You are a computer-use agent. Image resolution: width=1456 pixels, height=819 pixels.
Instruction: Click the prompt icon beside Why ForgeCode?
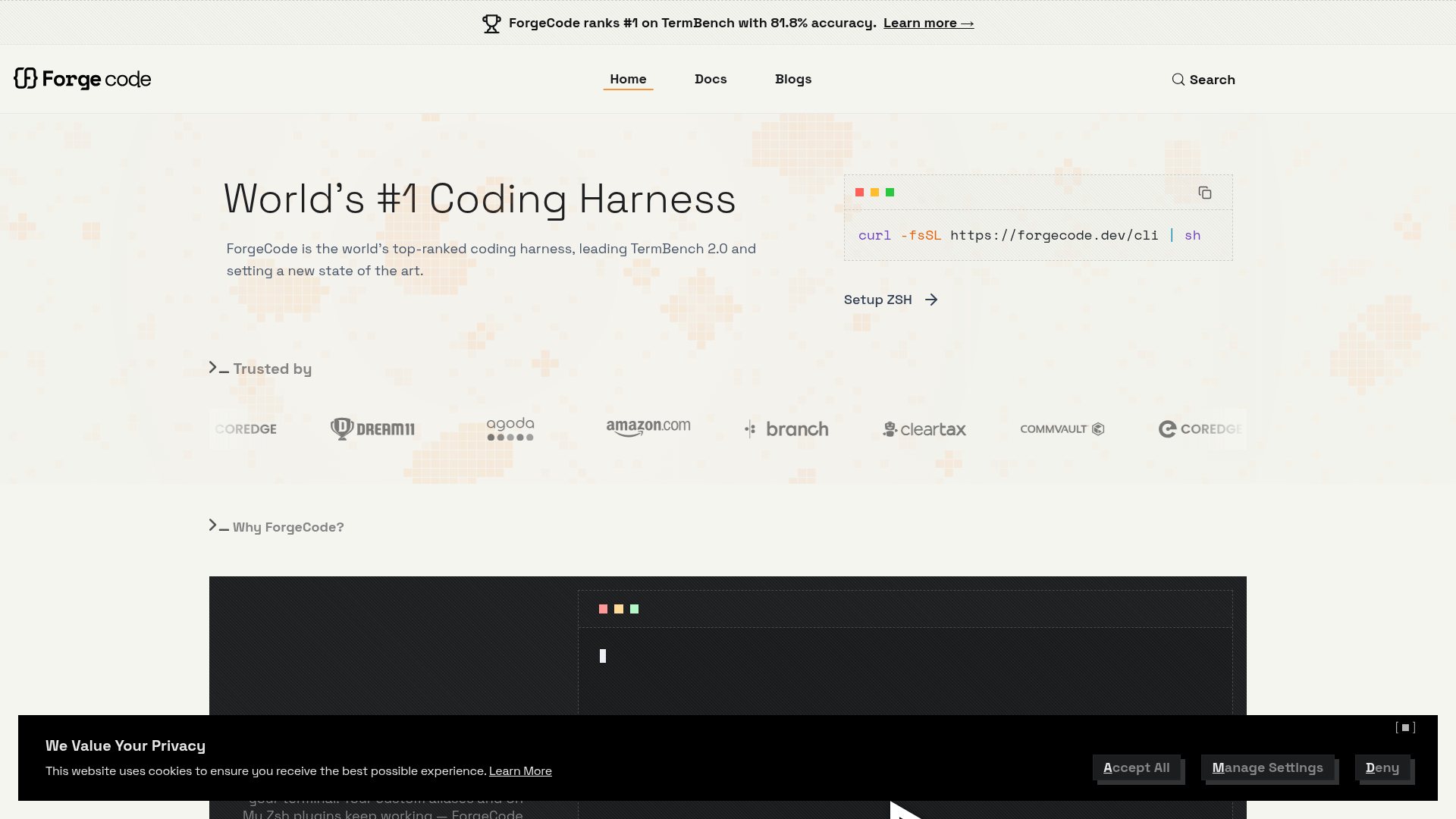click(218, 526)
